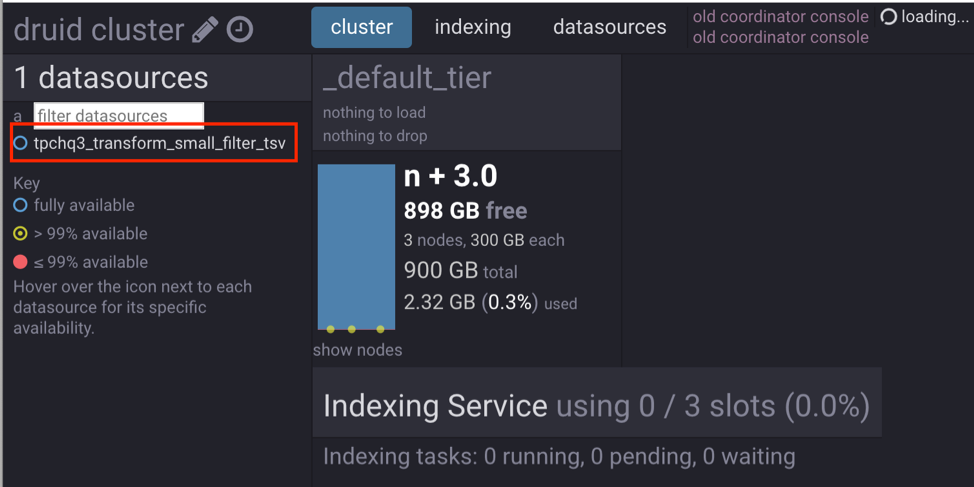This screenshot has height=487, width=974.
Task: Focus the filter datasources input field
Action: point(118,115)
